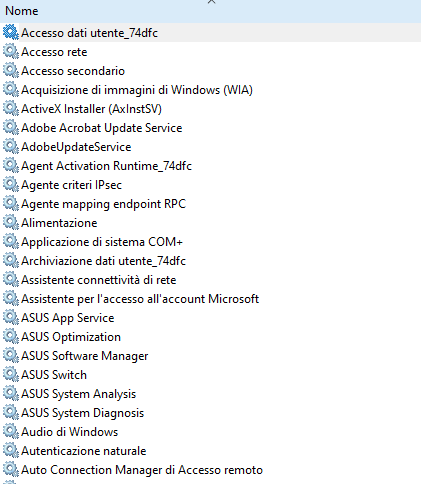Click the gear icon for Agente criteri IPsec
Screen dimensions: 421x484
tap(11, 185)
